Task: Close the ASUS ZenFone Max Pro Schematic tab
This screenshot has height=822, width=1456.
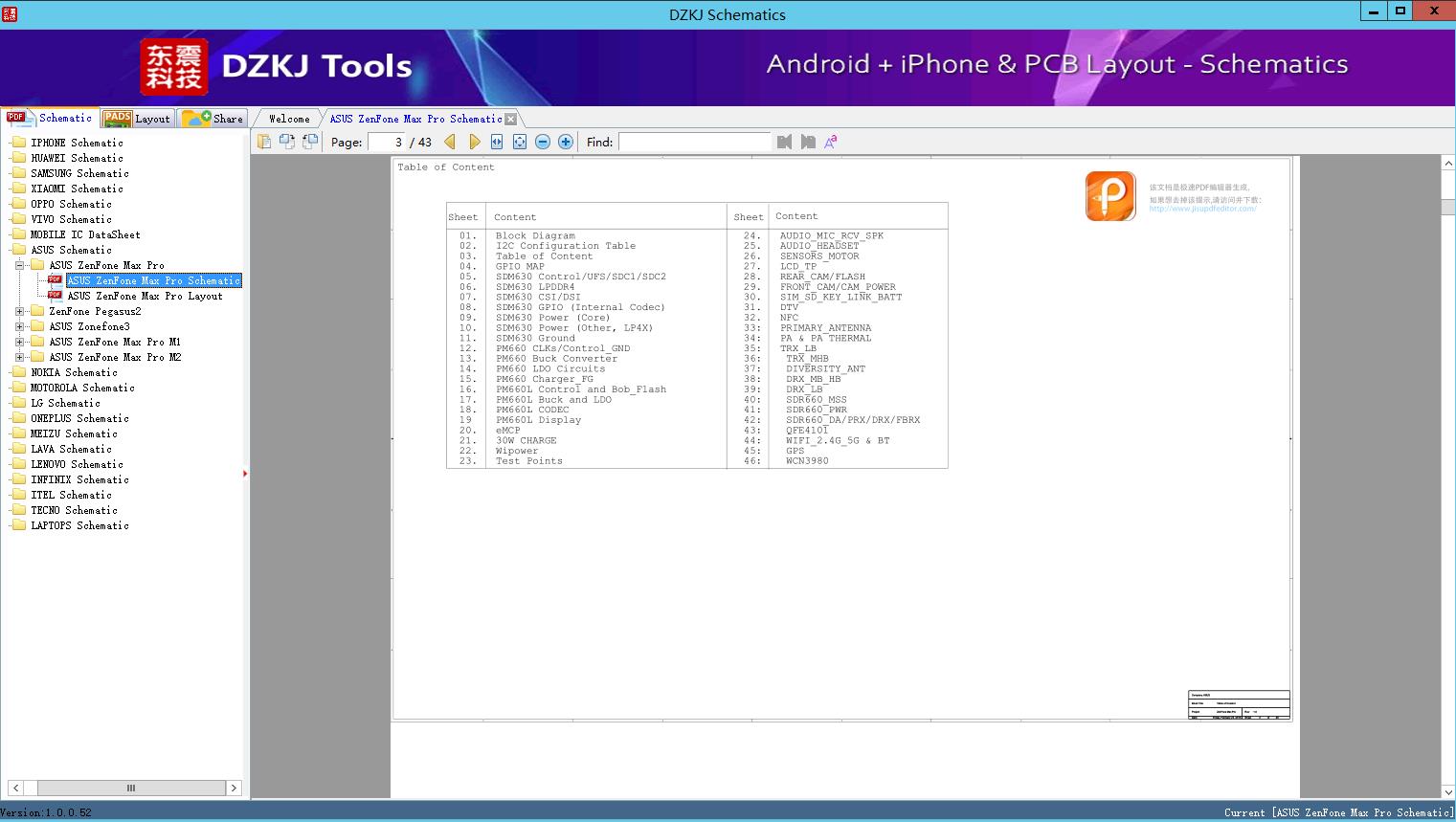Action: [x=511, y=120]
